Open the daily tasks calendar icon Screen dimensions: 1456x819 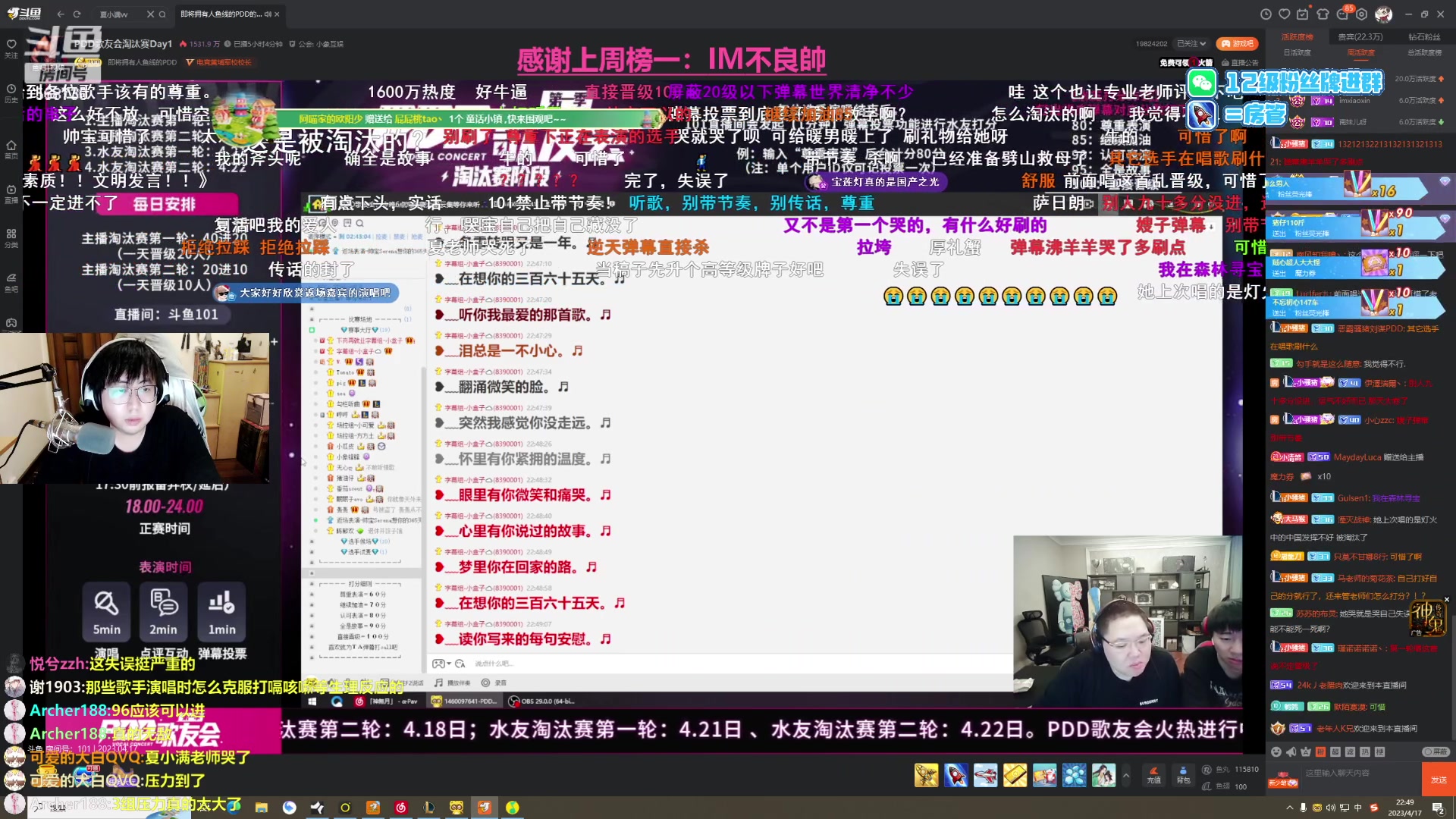(1303, 14)
